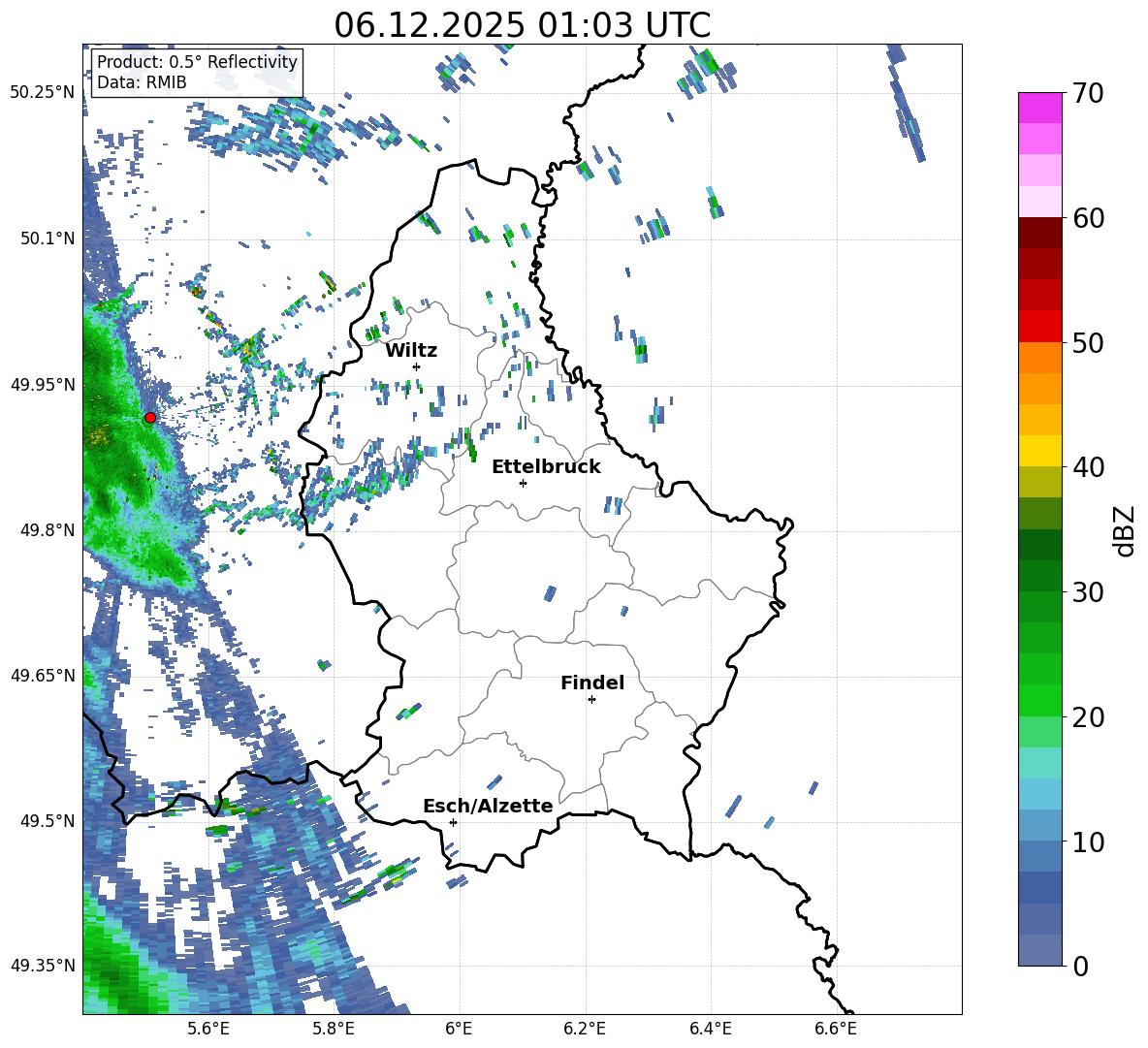Click the orange colorbar swatch below 50
The width and height of the screenshot is (1148, 1048).
(1039, 358)
